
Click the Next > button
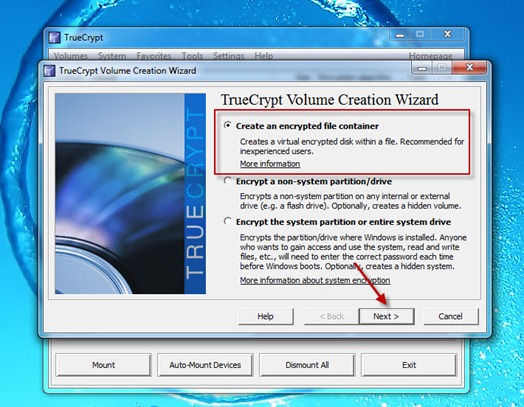(x=386, y=316)
